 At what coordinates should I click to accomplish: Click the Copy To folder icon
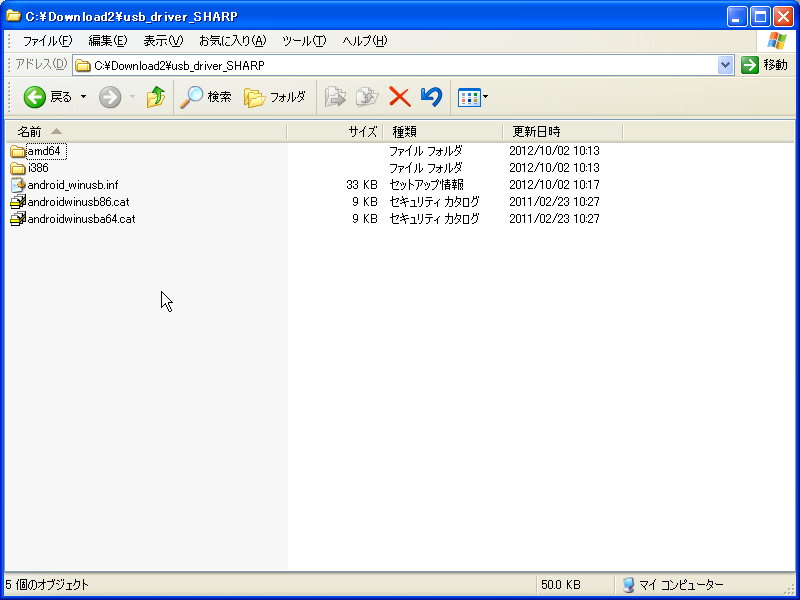click(x=367, y=97)
